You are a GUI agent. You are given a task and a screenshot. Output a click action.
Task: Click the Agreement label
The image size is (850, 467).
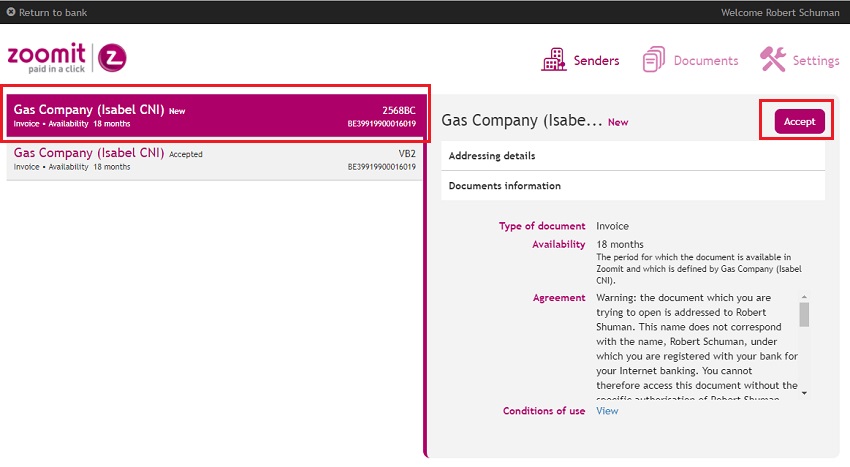point(559,298)
